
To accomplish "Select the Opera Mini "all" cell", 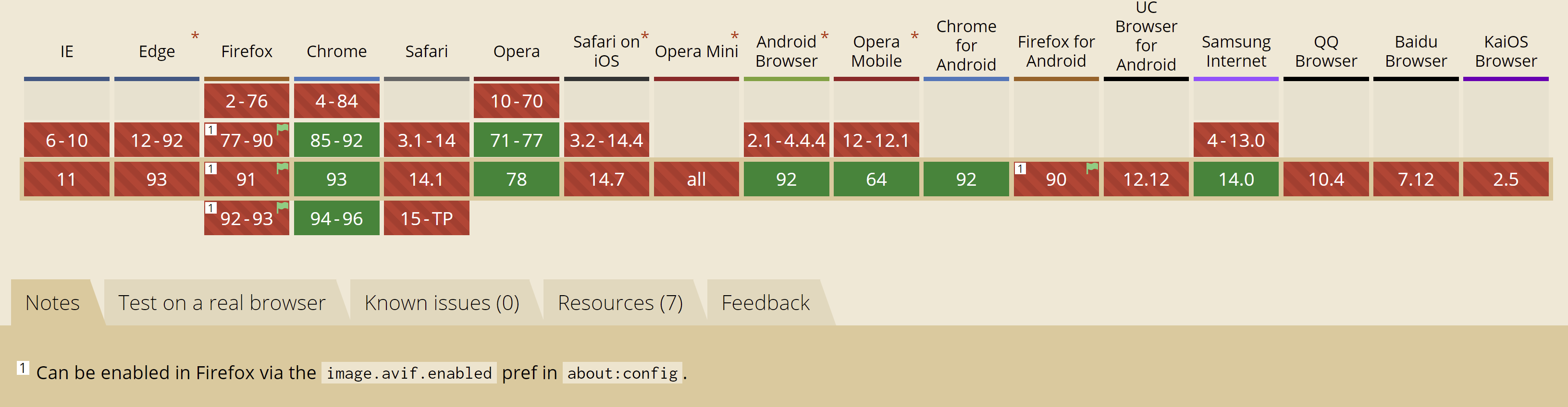I will (696, 180).
